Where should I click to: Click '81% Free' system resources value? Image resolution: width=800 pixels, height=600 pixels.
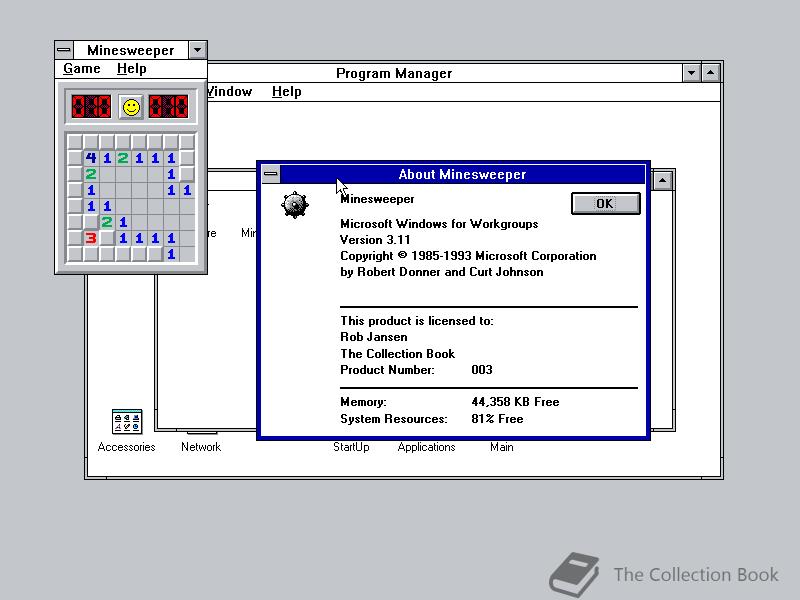(x=497, y=419)
